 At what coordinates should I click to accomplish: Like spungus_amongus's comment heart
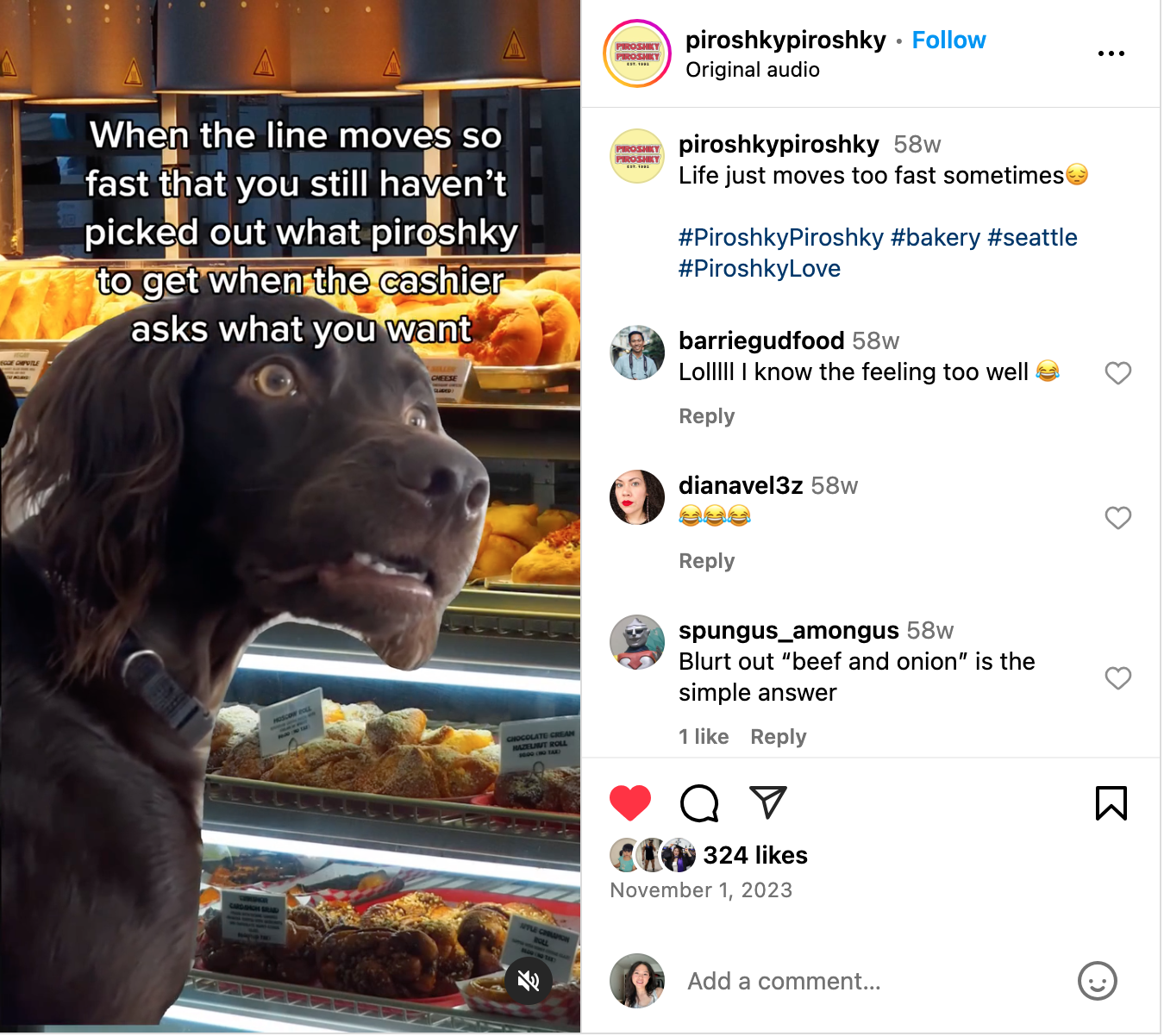point(1117,678)
